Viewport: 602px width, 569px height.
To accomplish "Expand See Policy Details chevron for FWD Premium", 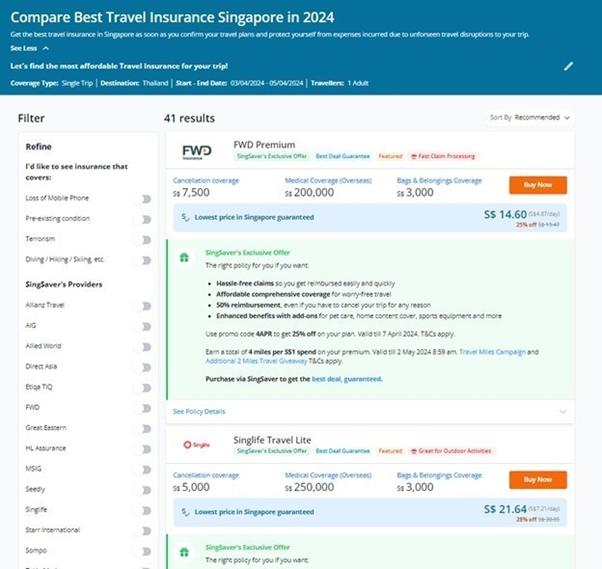I will coord(563,411).
